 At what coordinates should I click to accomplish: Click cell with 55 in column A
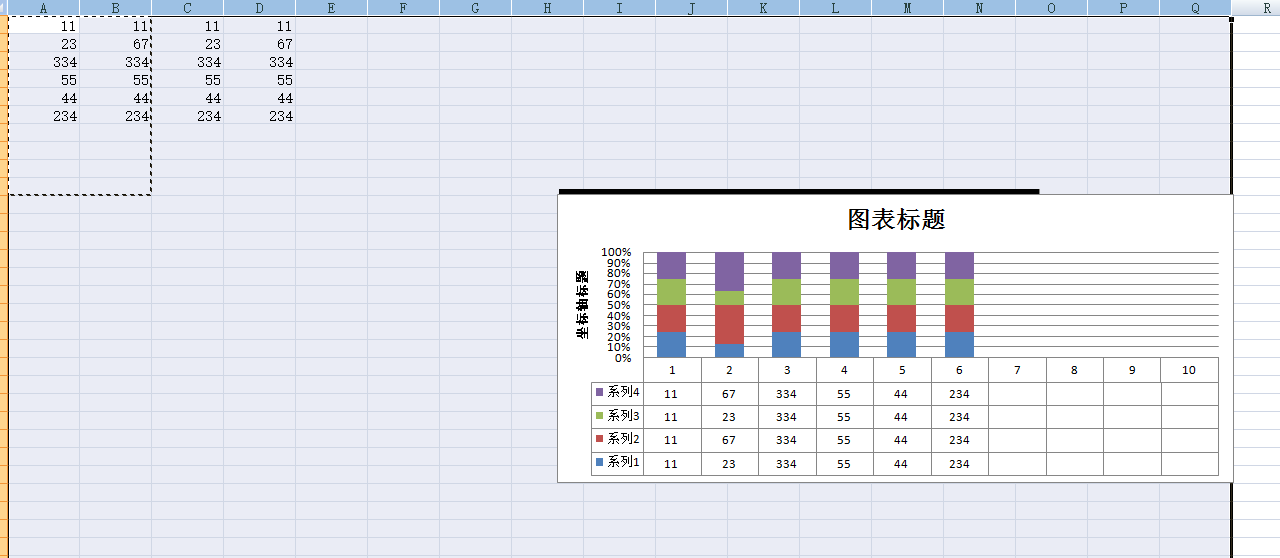44,80
